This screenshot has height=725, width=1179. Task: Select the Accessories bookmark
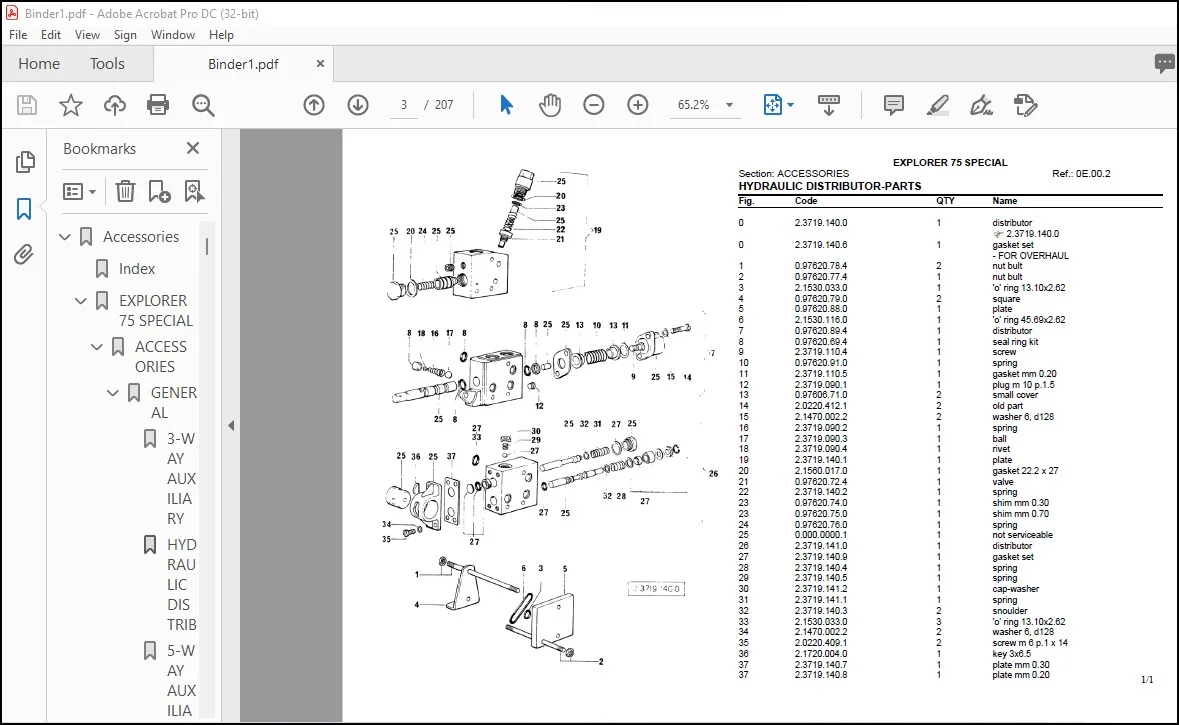[x=141, y=237]
